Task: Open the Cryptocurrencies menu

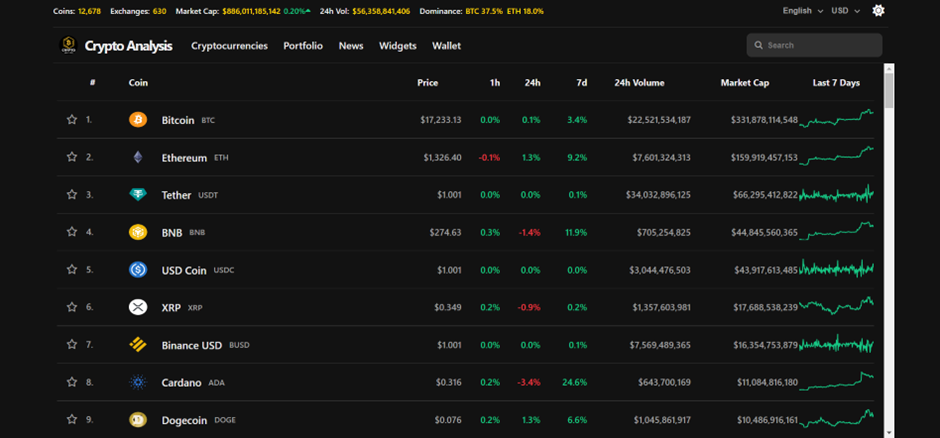Action: tap(230, 46)
